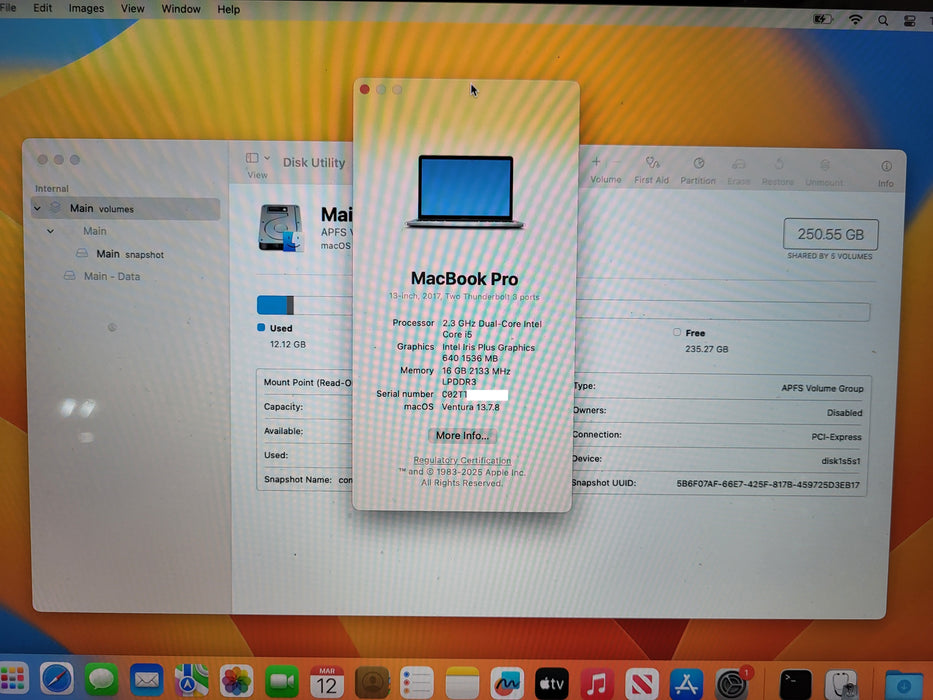933x700 pixels.
Task: Click the battery status icon
Action: coord(822,19)
